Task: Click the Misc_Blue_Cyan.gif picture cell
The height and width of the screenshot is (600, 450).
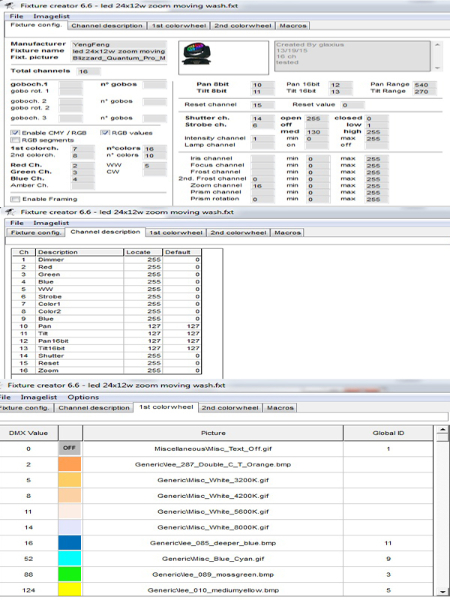Action: (x=213, y=558)
